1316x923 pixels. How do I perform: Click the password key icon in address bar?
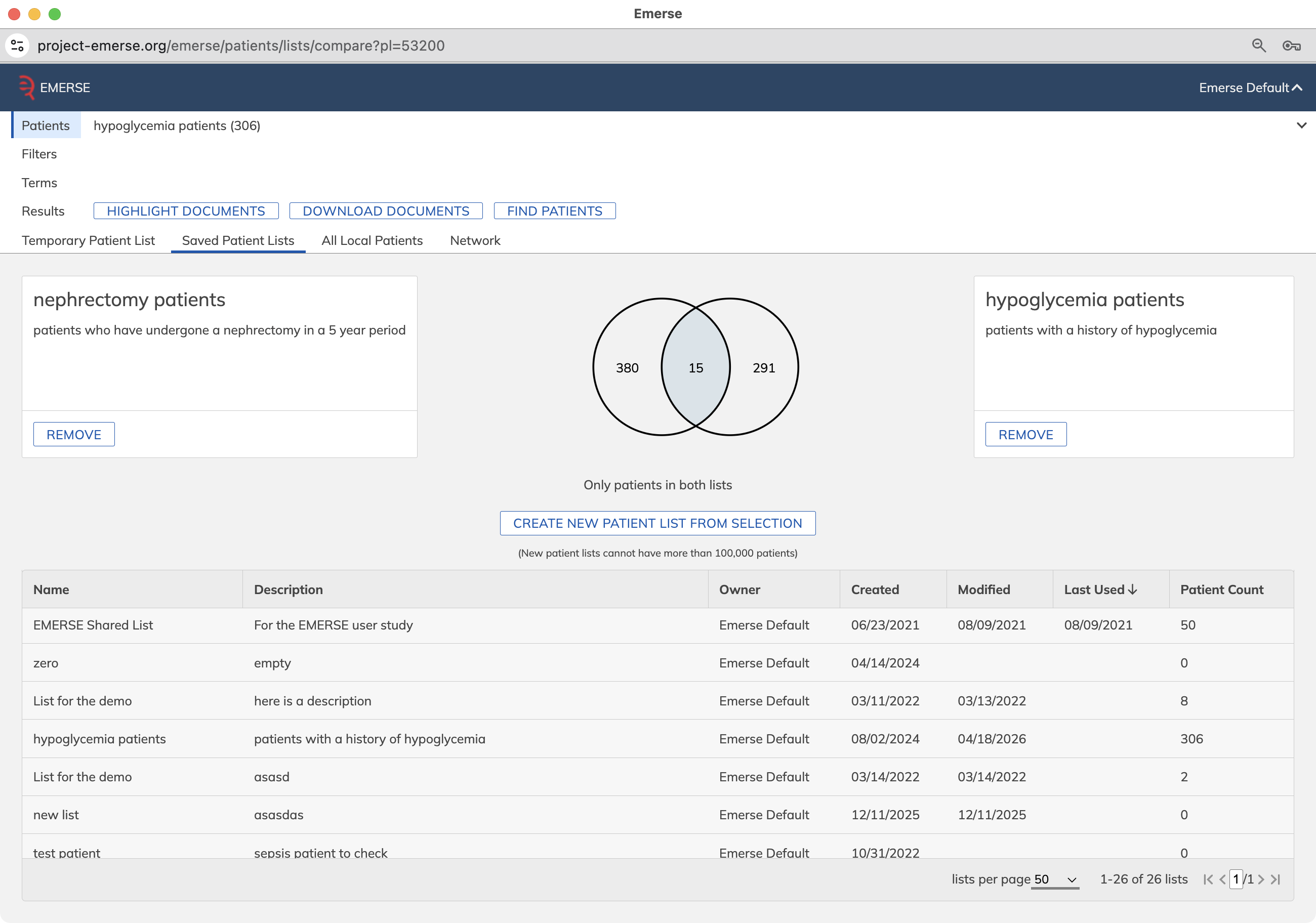pyautogui.click(x=1291, y=46)
